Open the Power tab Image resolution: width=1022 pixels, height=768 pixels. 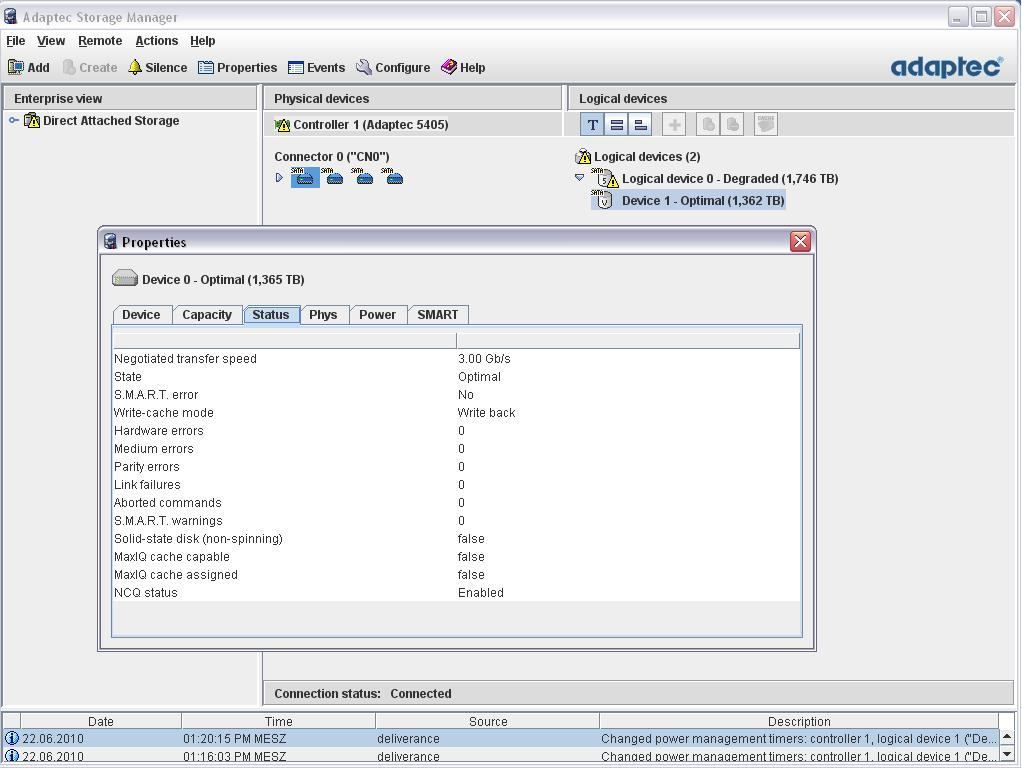coord(377,315)
